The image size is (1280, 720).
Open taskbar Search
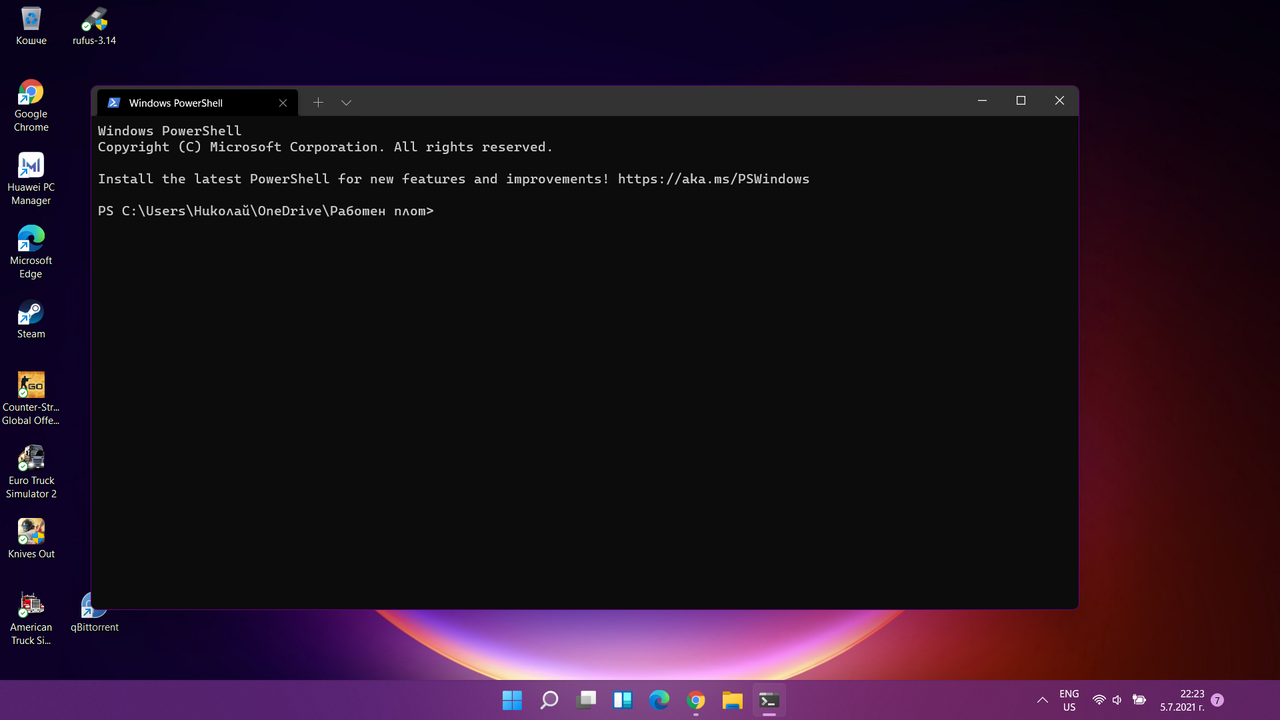(x=549, y=700)
